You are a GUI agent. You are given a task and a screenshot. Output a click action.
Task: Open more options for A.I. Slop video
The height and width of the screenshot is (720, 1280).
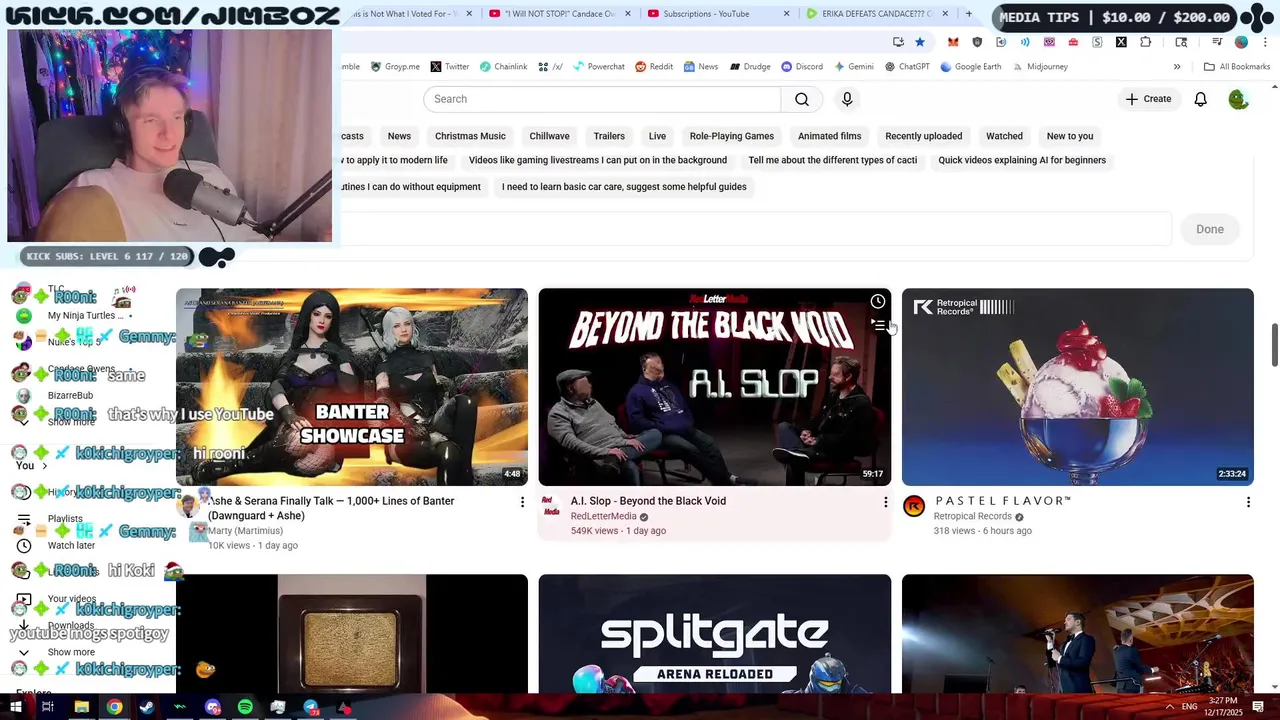(885, 502)
